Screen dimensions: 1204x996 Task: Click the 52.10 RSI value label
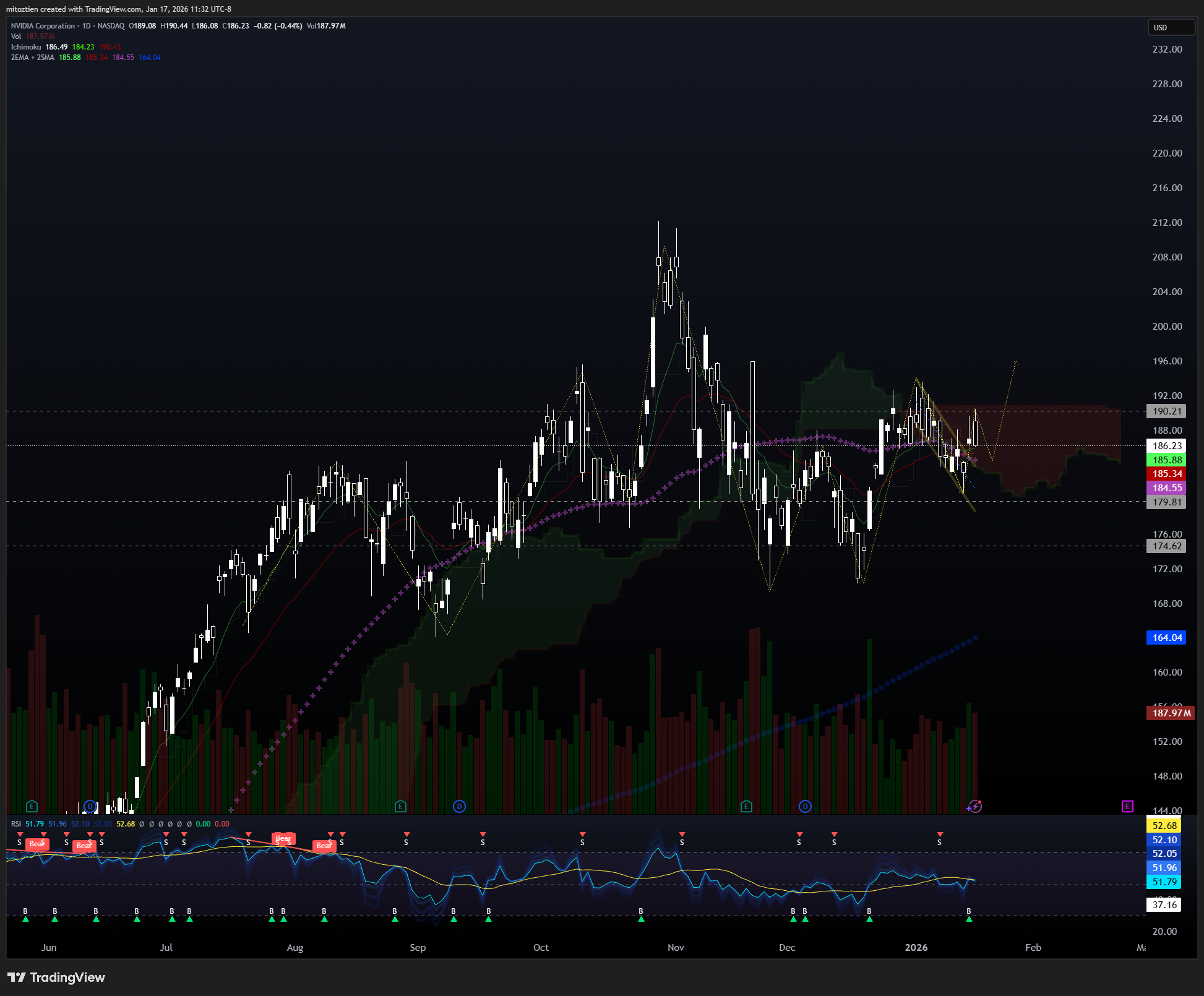[x=1164, y=840]
